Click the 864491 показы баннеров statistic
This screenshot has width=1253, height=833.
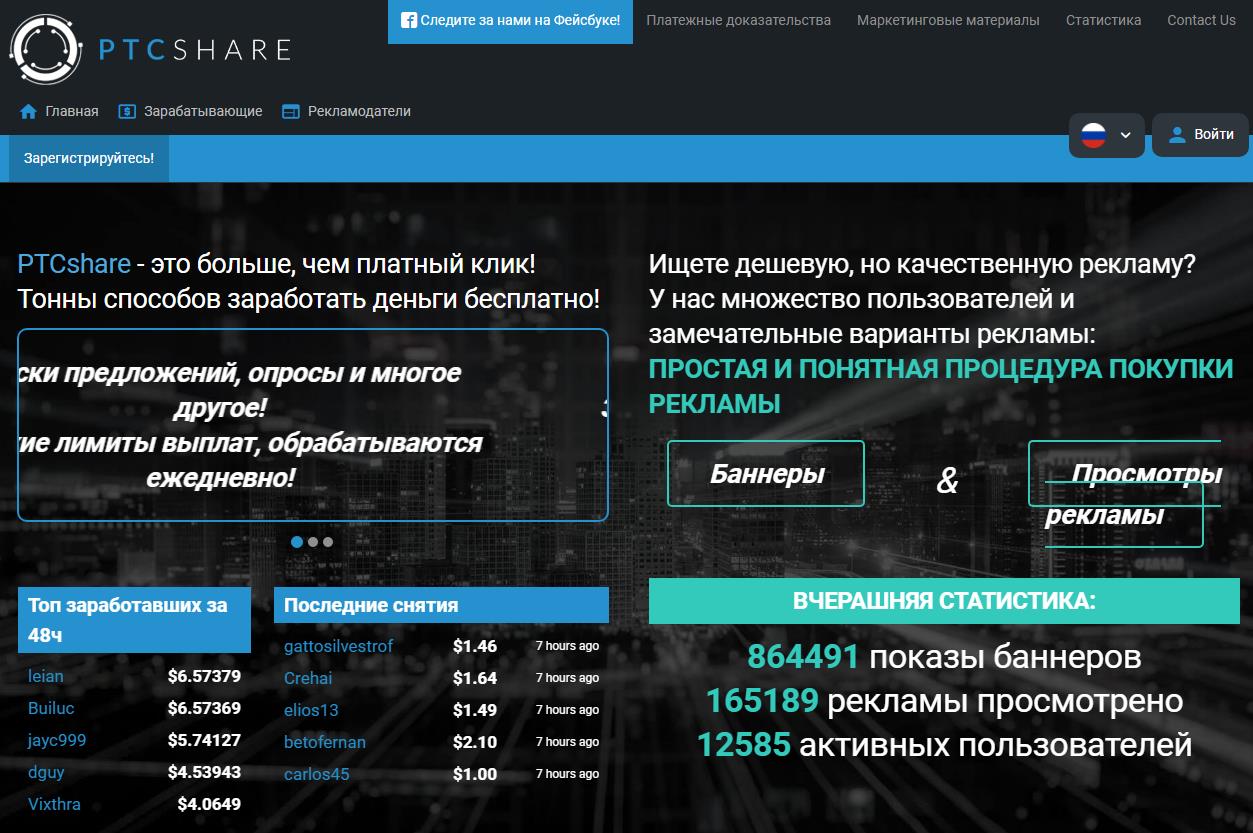click(944, 657)
